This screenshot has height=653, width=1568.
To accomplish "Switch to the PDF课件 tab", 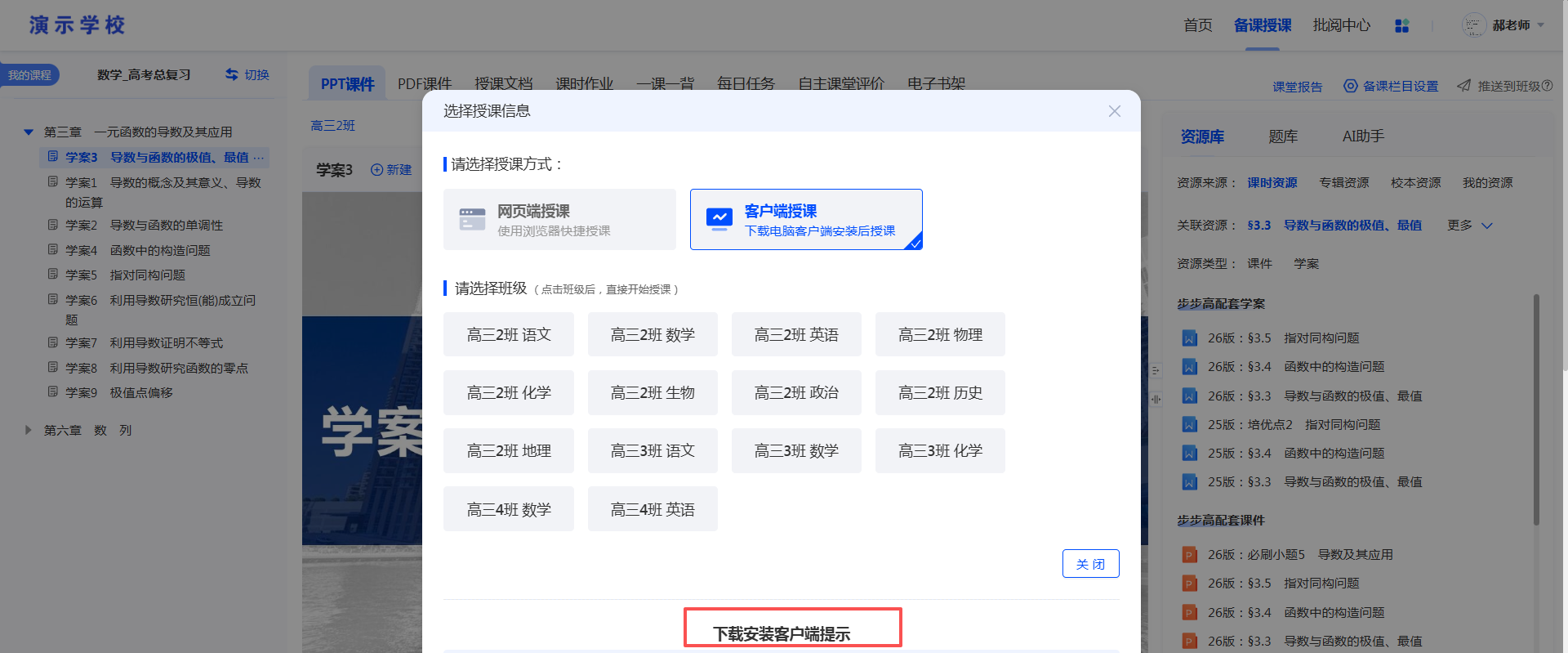I will point(425,84).
